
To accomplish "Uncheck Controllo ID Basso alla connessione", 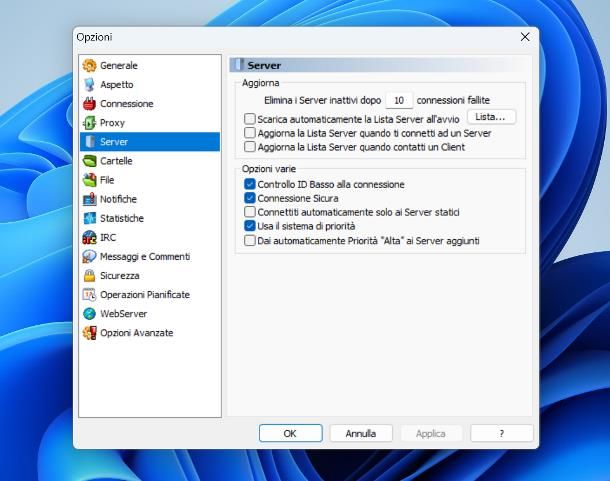I will 250,185.
